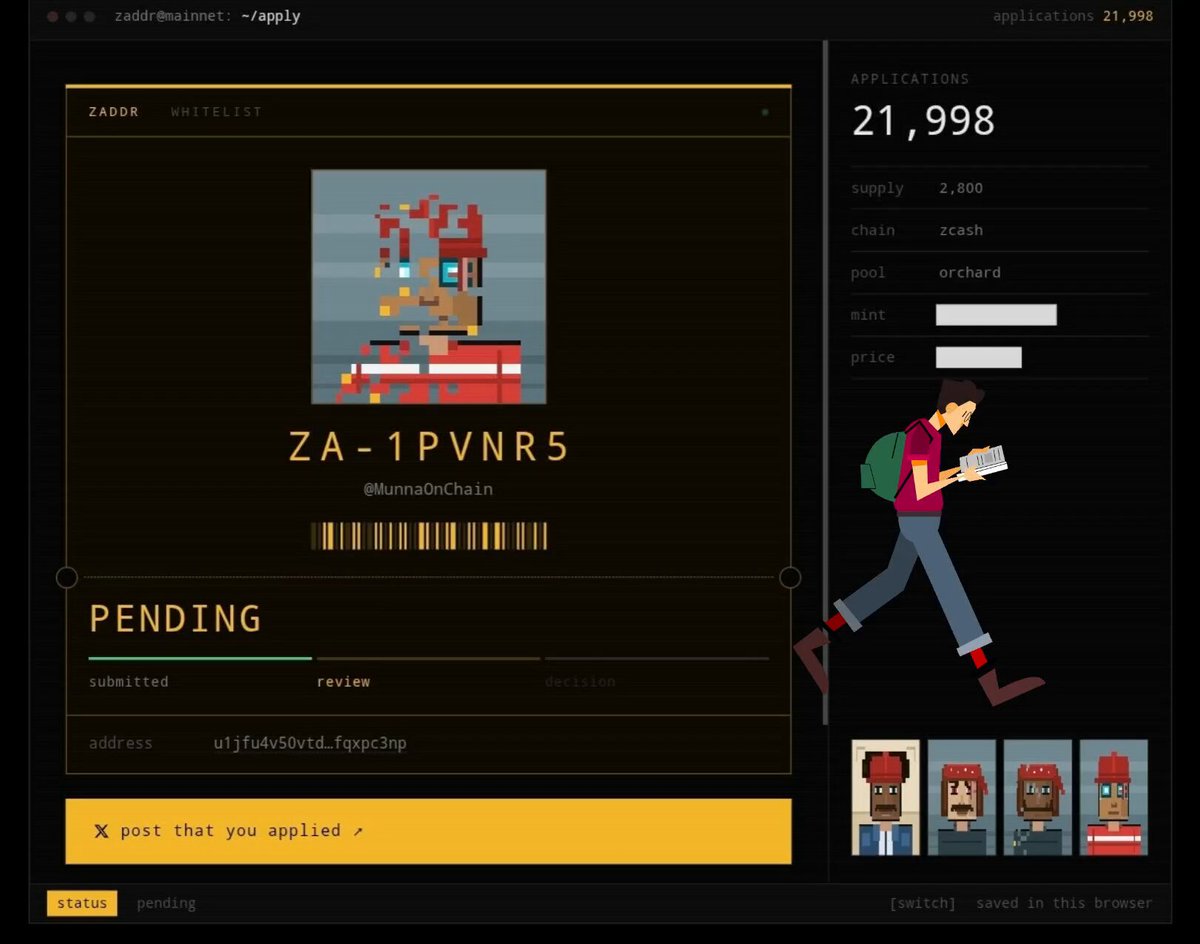Click the "mint" label
The height and width of the screenshot is (944, 1200).
[868, 315]
